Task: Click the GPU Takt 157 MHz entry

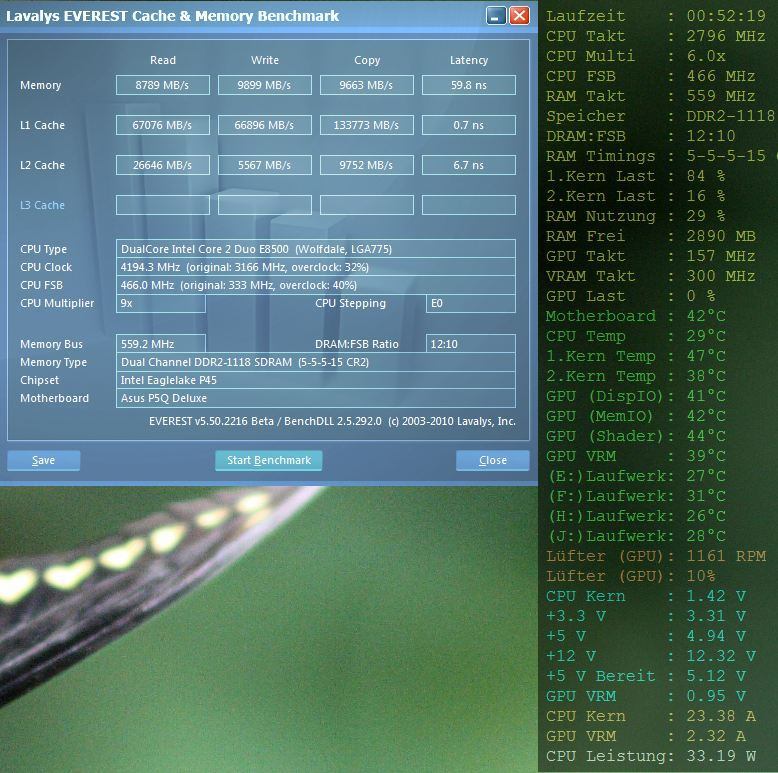Action: click(x=651, y=256)
